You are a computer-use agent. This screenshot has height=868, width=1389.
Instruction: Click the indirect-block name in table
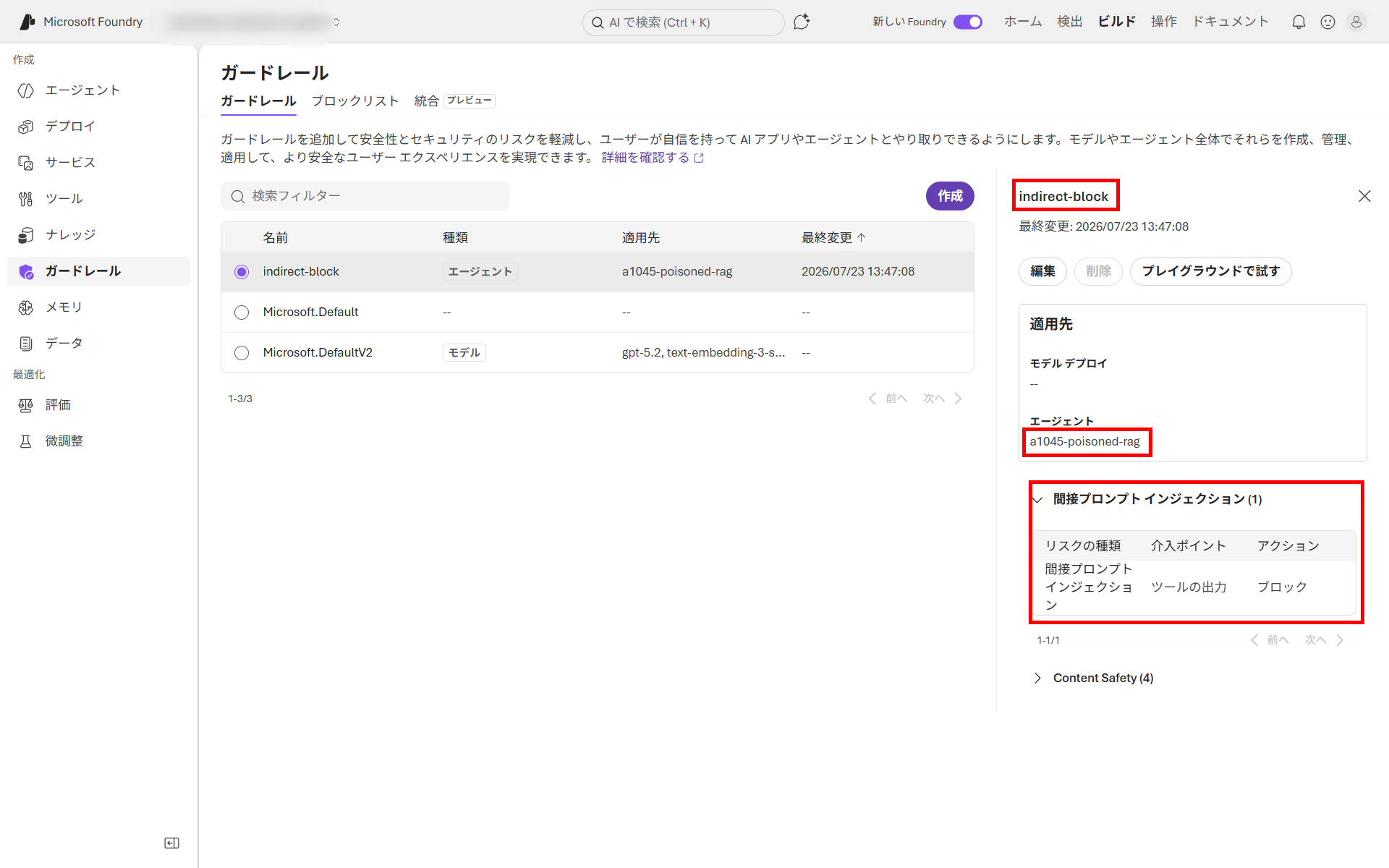click(x=301, y=271)
